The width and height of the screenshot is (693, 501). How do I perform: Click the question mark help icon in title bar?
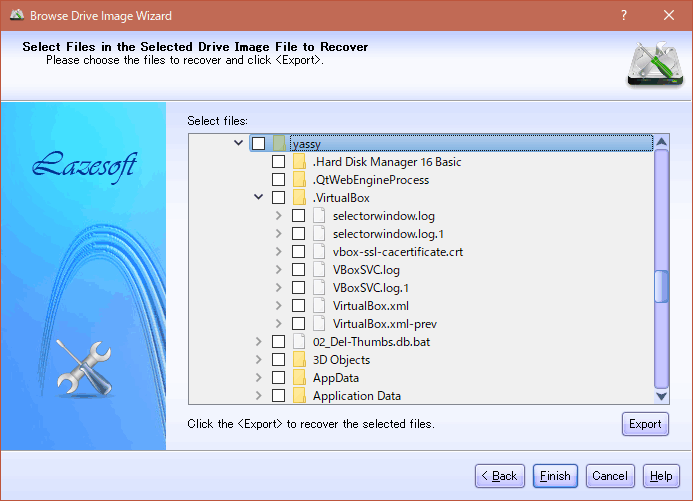[x=624, y=15]
